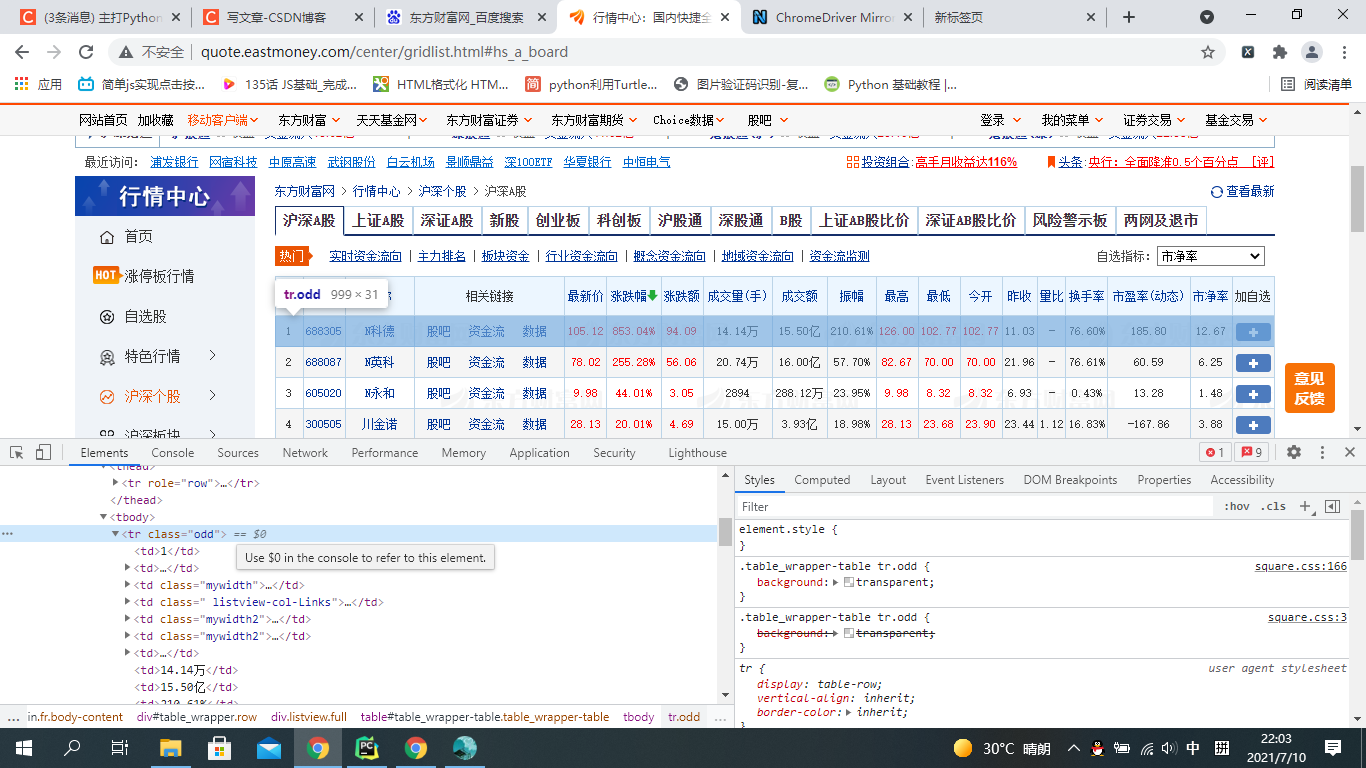Open the 阅读清单 reading list button
The height and width of the screenshot is (768, 1366).
[x=1316, y=84]
